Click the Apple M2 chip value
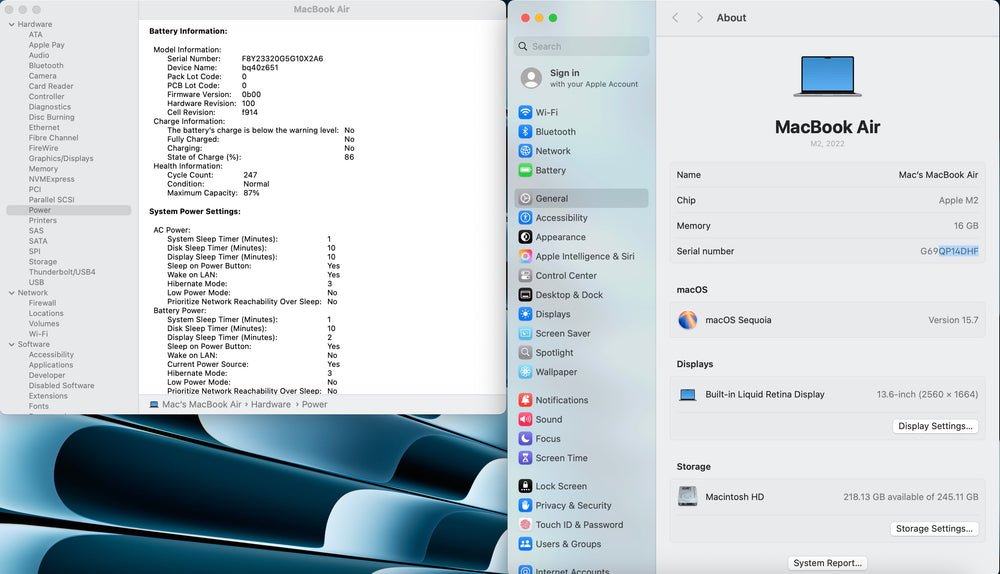 point(958,200)
